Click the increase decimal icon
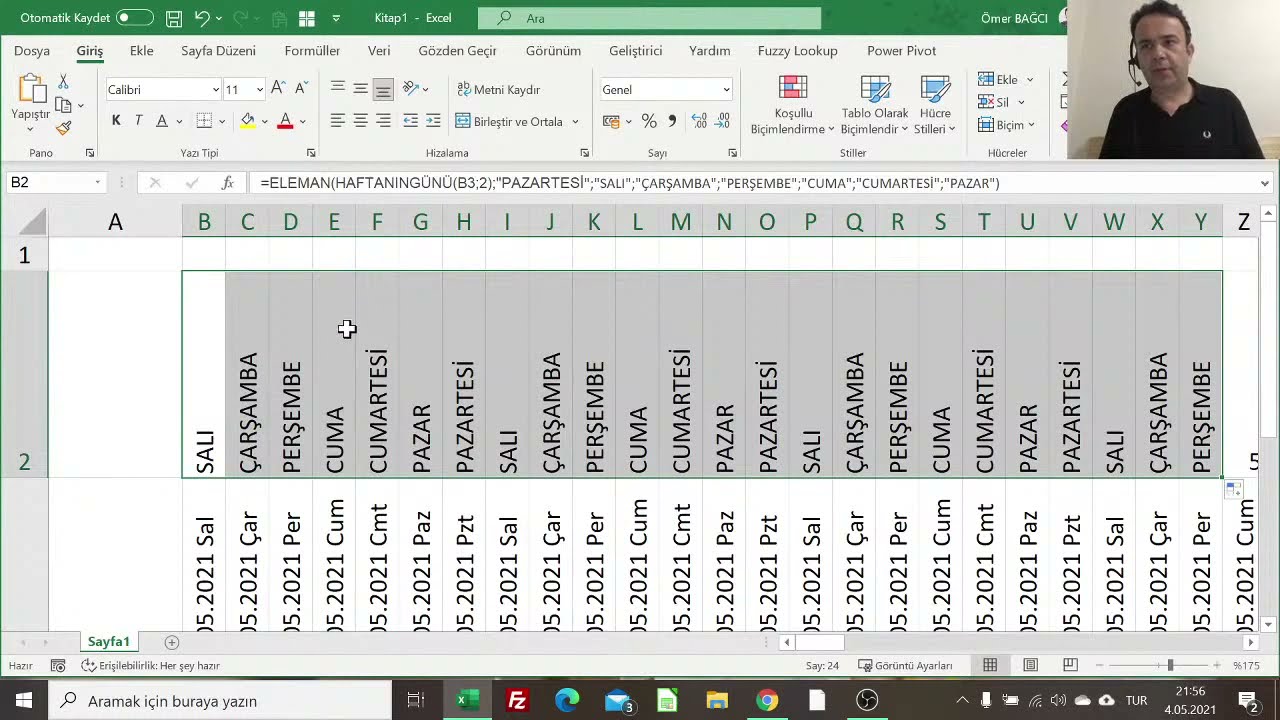This screenshot has height=720, width=1280. click(698, 121)
